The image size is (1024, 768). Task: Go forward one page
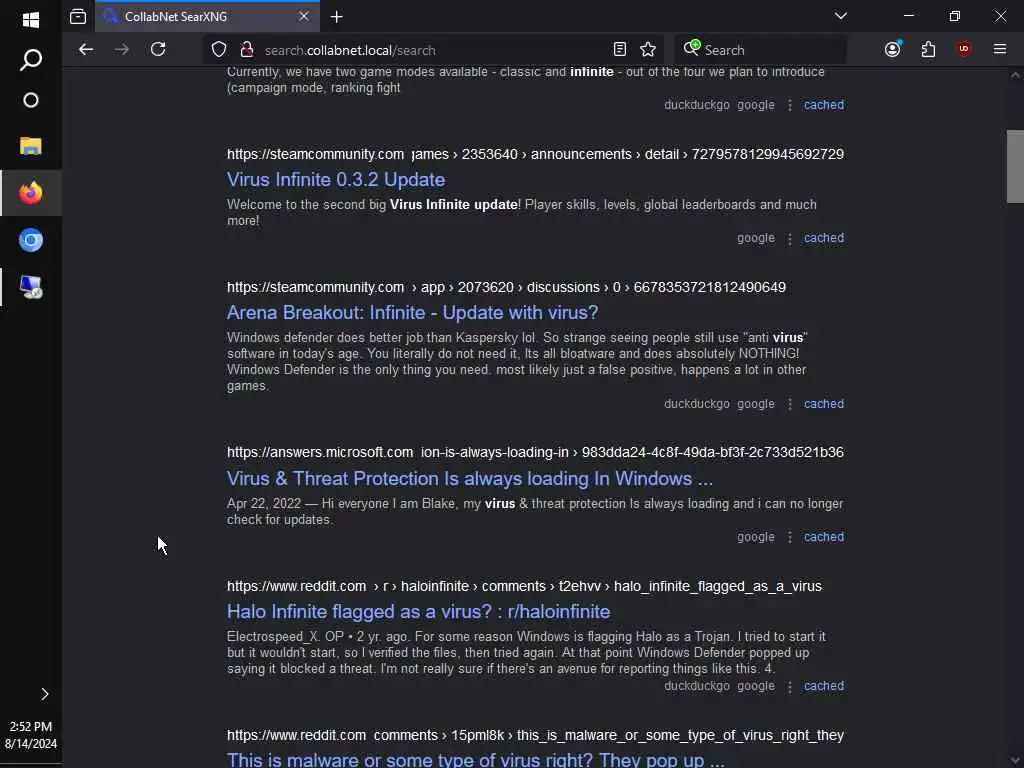(x=121, y=50)
